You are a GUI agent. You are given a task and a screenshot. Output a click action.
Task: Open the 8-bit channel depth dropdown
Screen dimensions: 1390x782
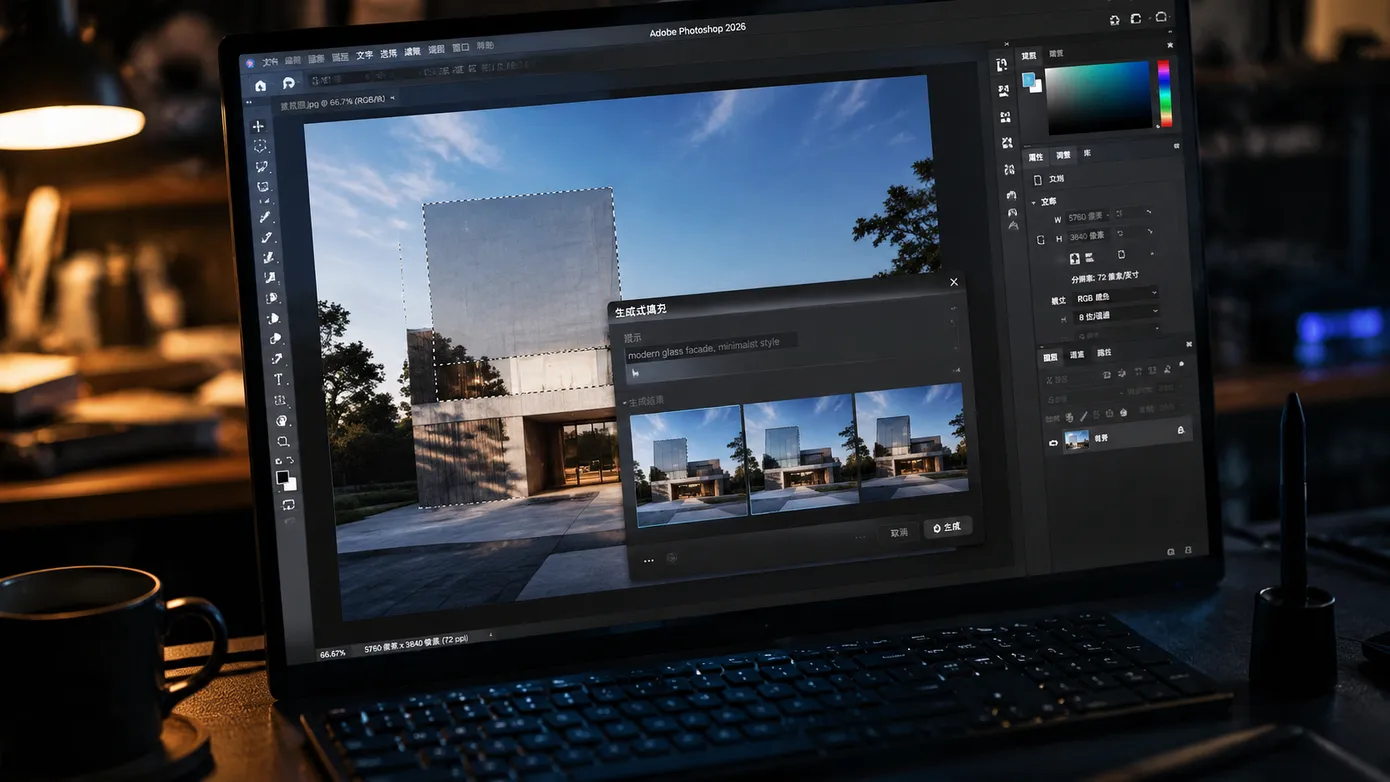[x=1115, y=317]
